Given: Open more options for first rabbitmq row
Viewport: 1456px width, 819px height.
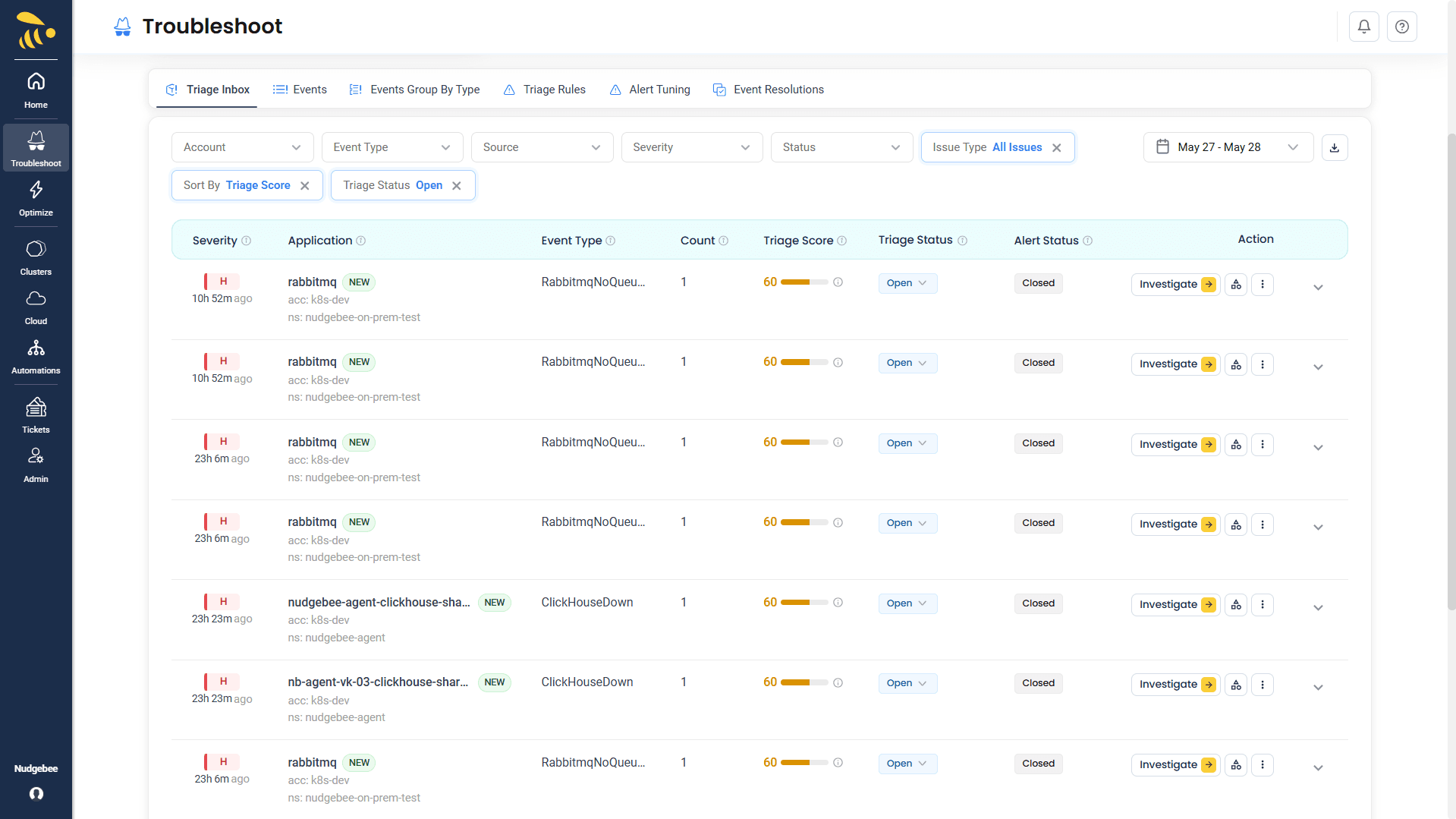Looking at the screenshot, I should [1262, 284].
